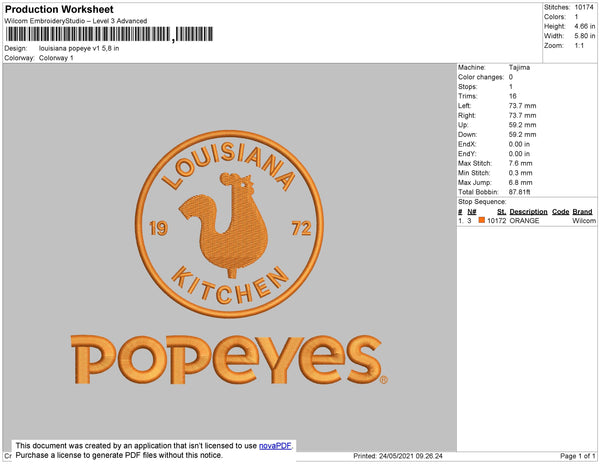Click the 'Stop Sequence:' label
Viewport: 600px width, 464px height.
coord(482,202)
